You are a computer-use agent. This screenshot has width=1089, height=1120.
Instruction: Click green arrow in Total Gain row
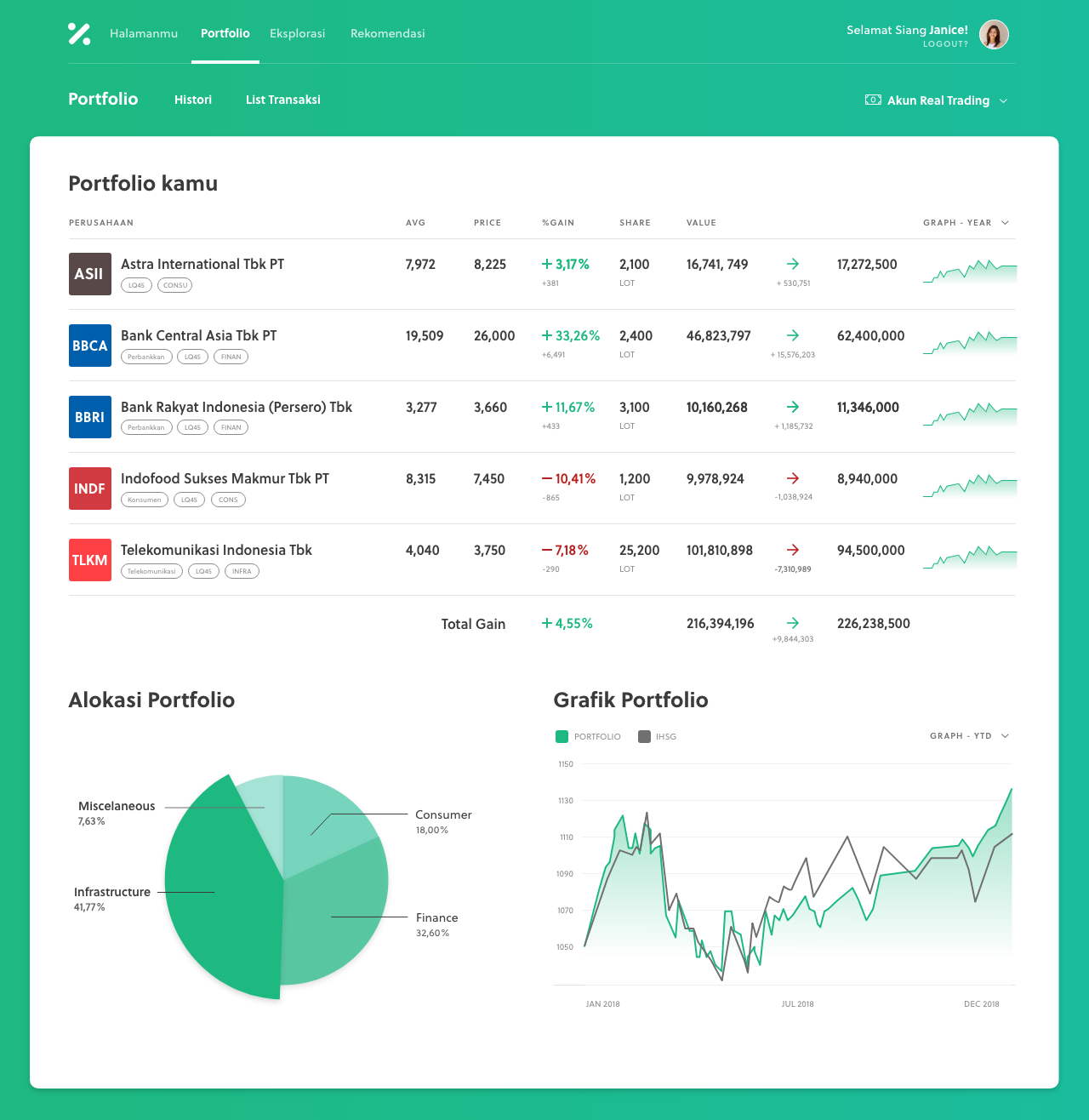tap(793, 623)
